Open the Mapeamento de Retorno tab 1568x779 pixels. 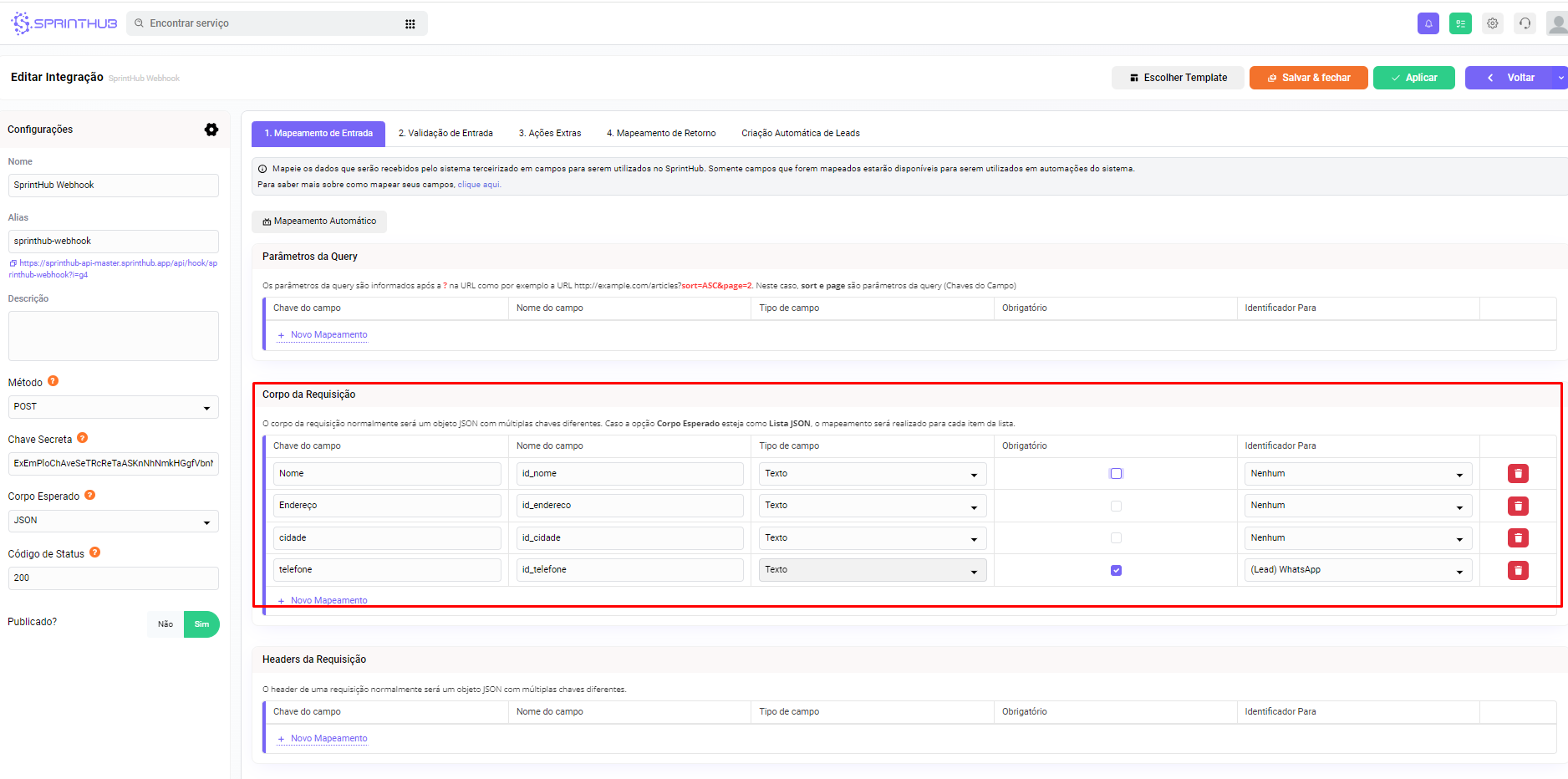pos(661,134)
